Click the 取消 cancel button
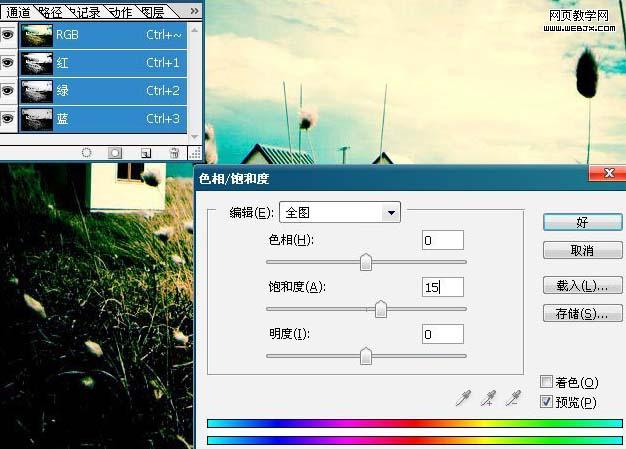Viewport: 626px width, 449px height. pyautogui.click(x=582, y=251)
